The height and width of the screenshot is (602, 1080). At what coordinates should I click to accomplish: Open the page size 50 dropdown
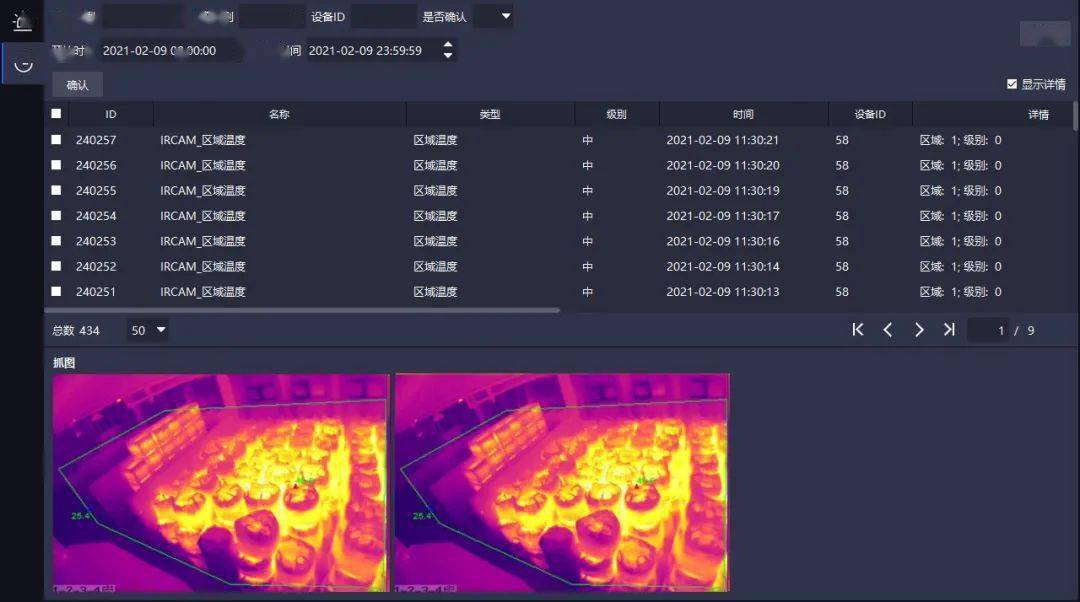click(x=147, y=330)
